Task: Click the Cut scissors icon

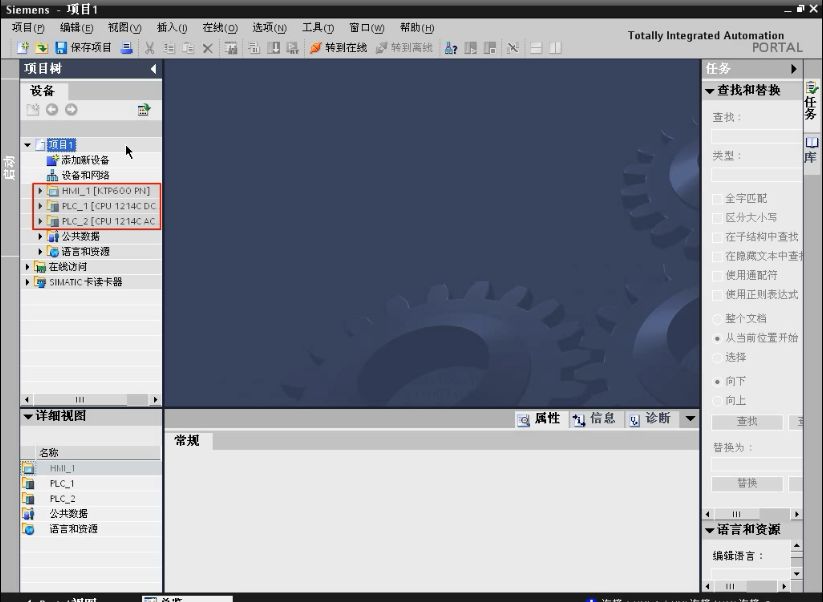Action: click(150, 48)
